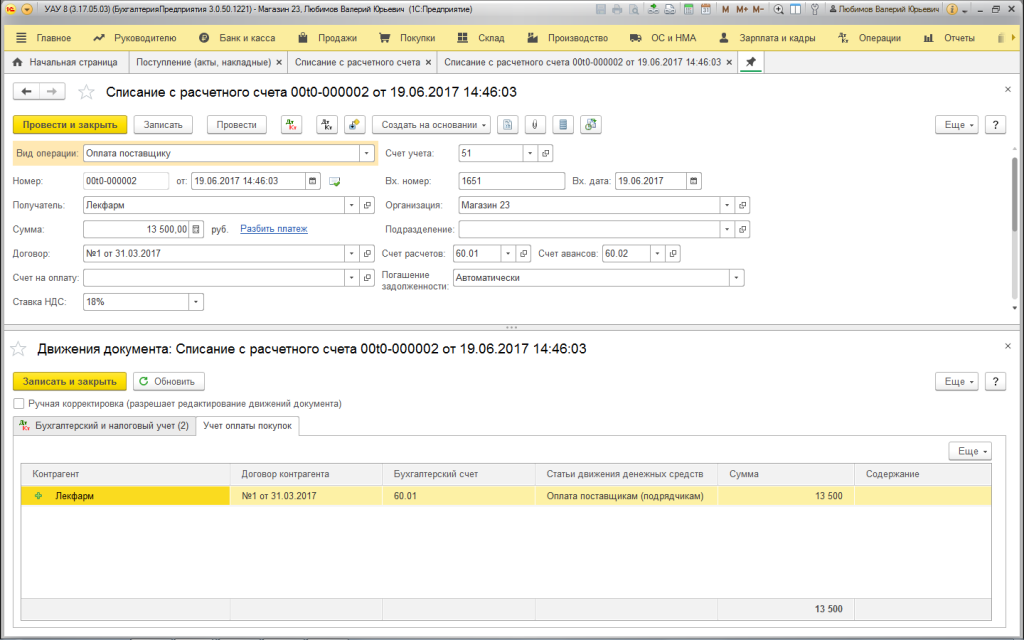This screenshot has height=640, width=1024.
Task: Open the Продажи section
Action: click(x=327, y=38)
